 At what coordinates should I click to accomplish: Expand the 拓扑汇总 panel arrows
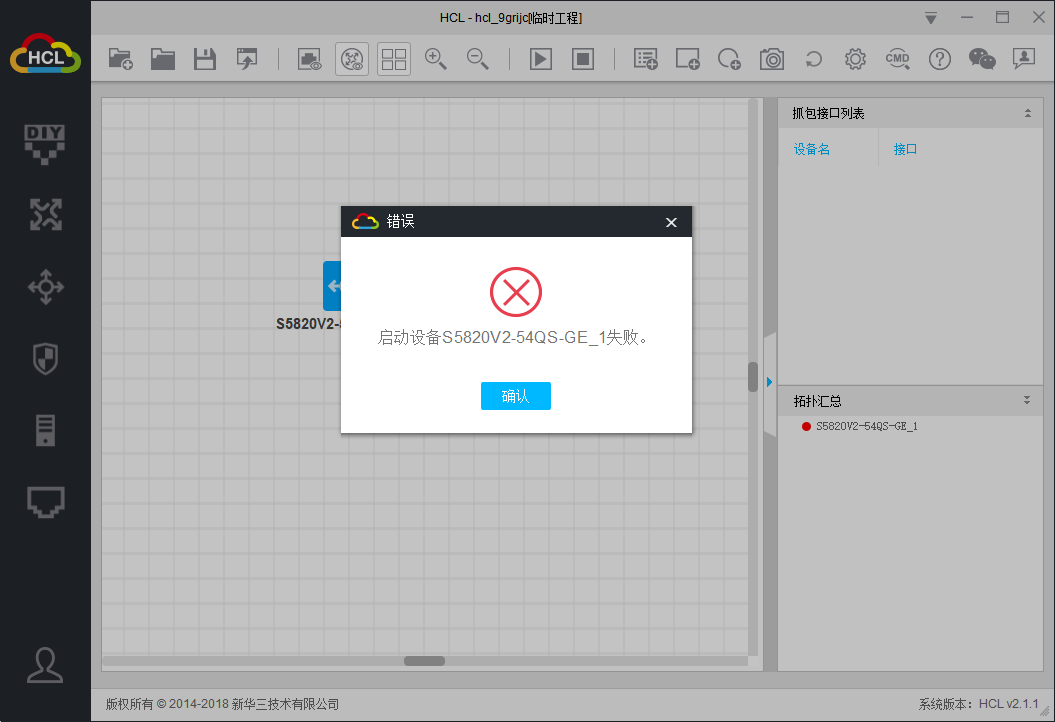point(1027,401)
